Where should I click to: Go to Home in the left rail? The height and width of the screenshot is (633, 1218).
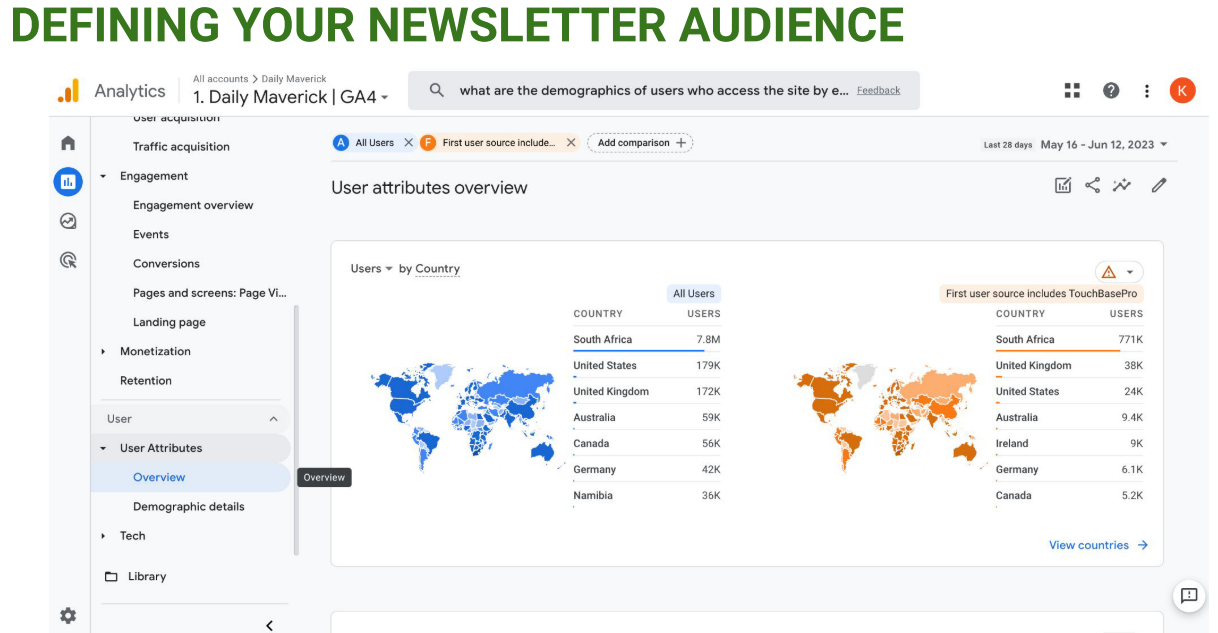[68, 143]
